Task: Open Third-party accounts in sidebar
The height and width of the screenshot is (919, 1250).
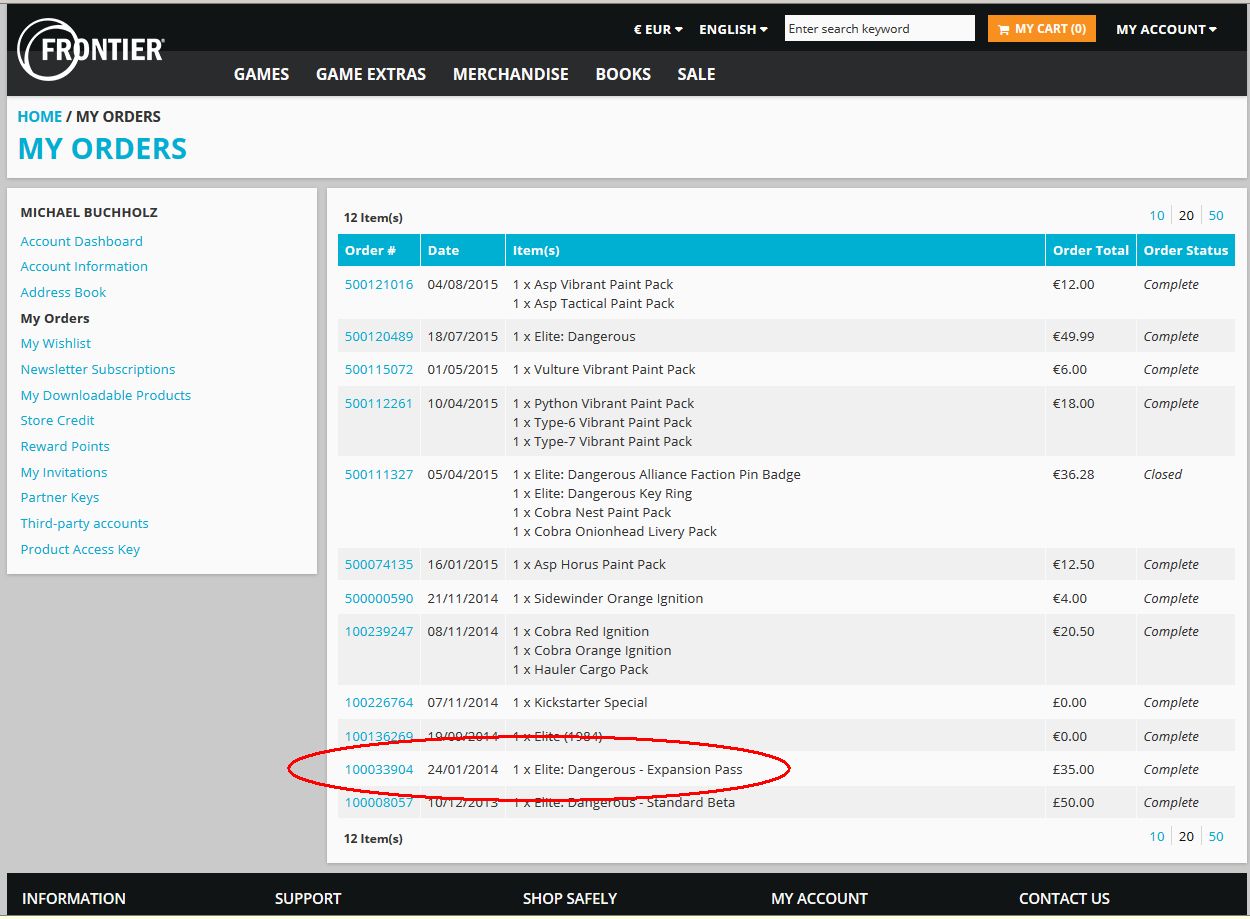Action: [84, 523]
